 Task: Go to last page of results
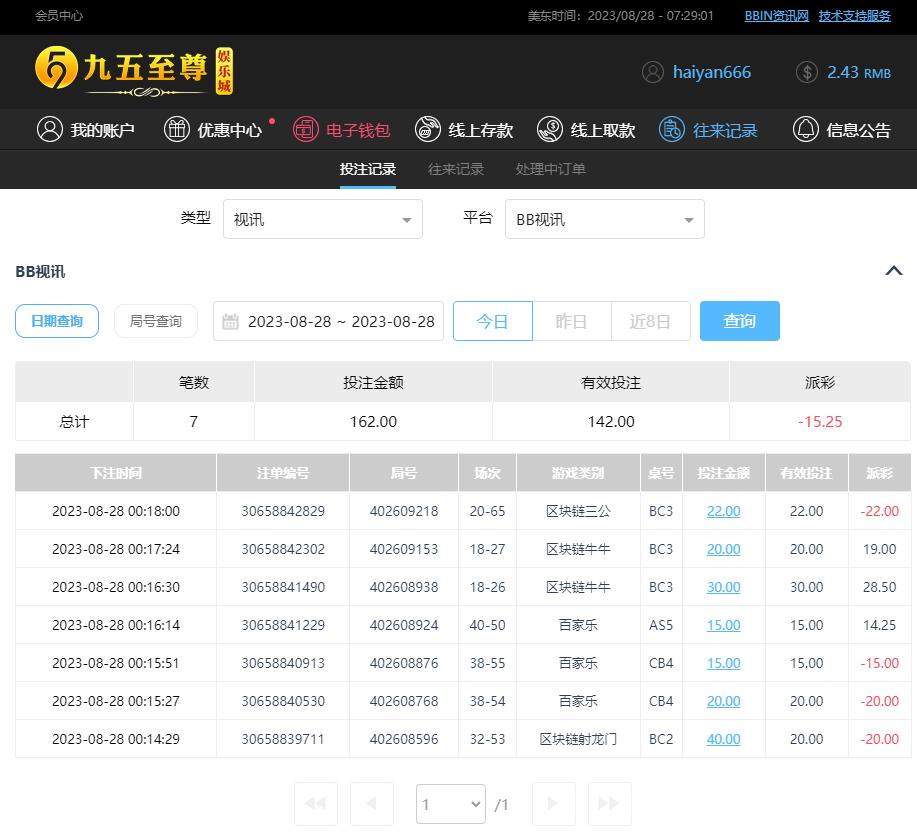pos(609,803)
